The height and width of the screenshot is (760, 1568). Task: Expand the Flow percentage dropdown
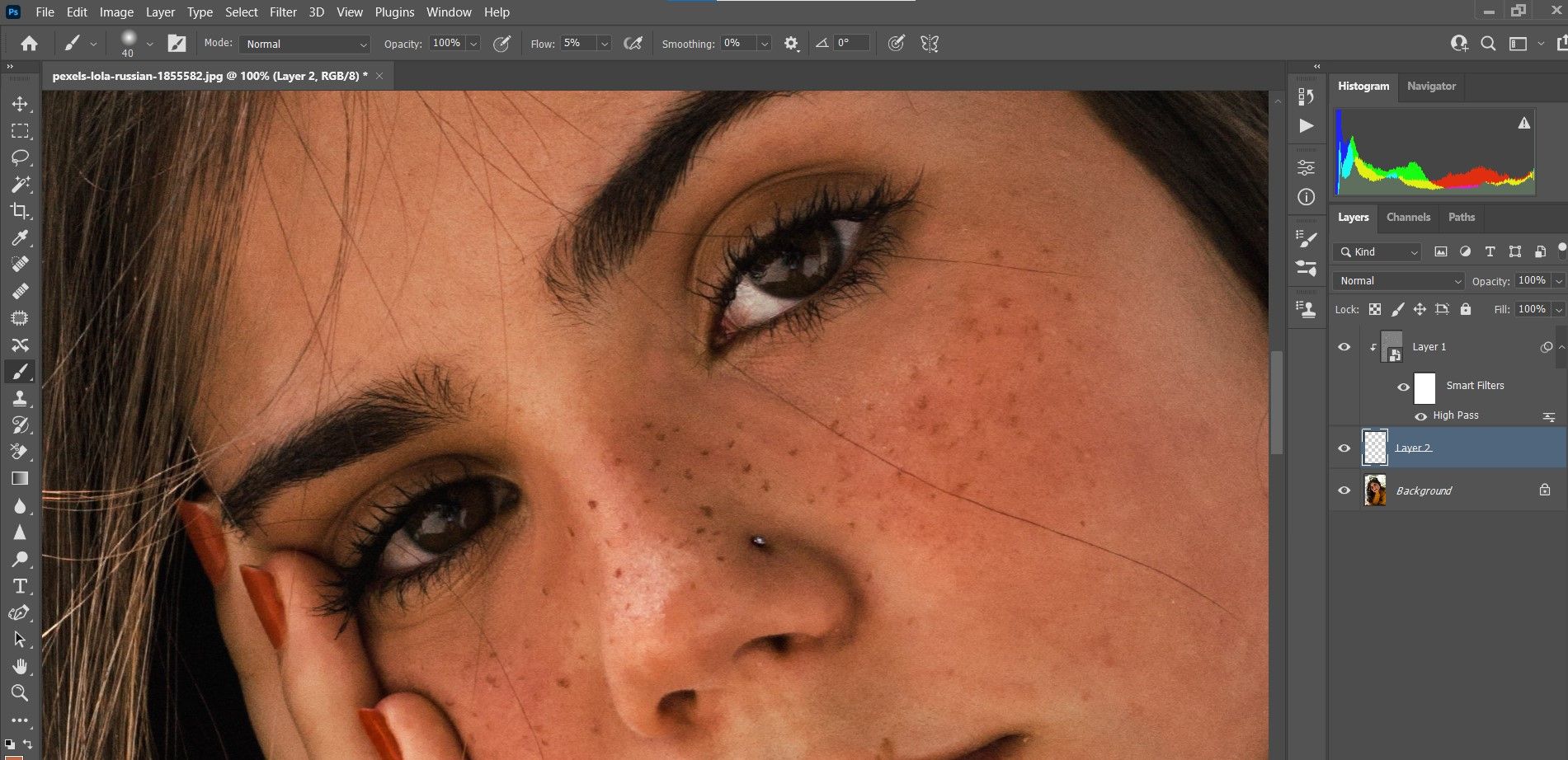[605, 44]
